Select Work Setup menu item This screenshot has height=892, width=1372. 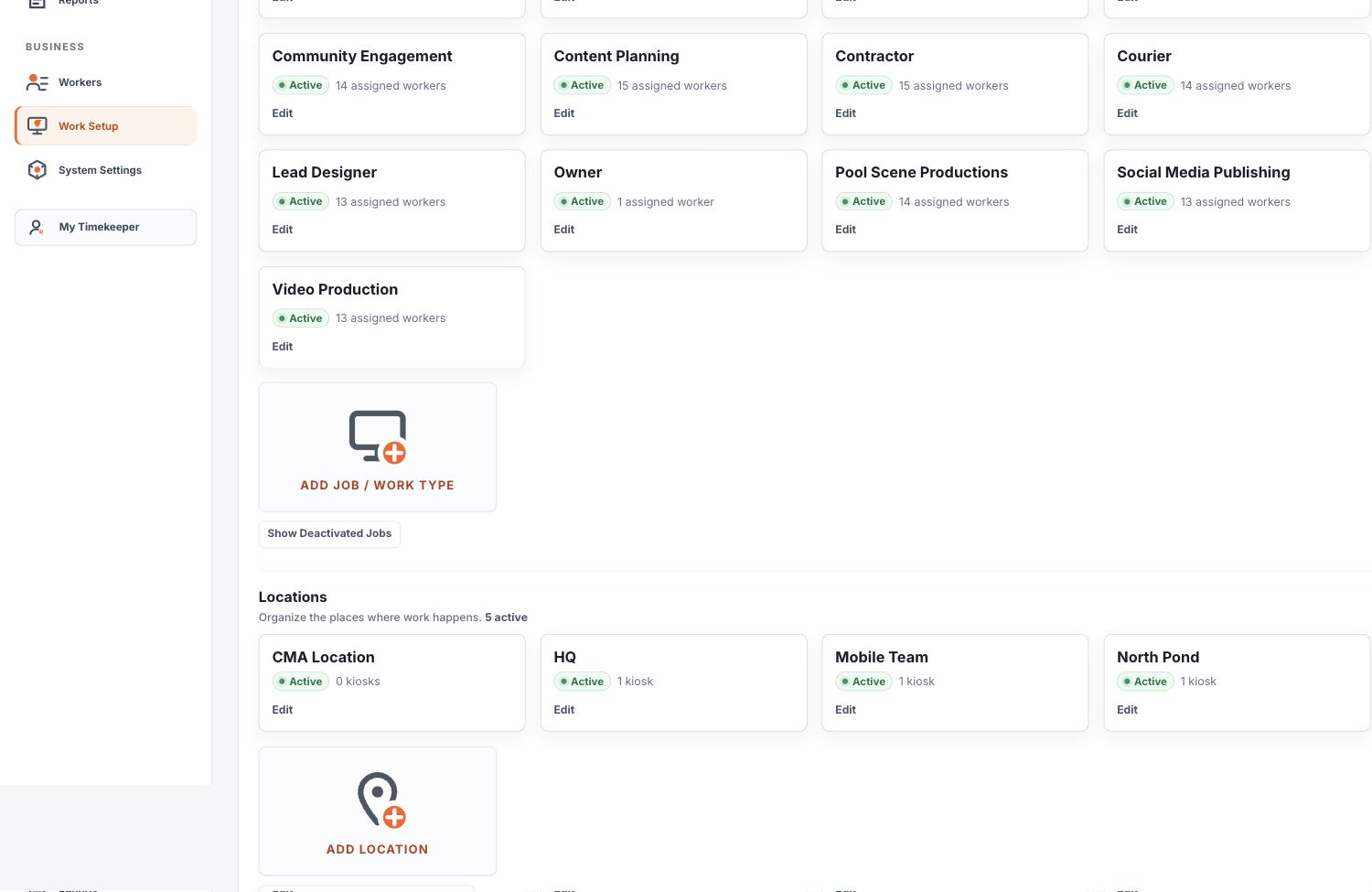point(105,126)
